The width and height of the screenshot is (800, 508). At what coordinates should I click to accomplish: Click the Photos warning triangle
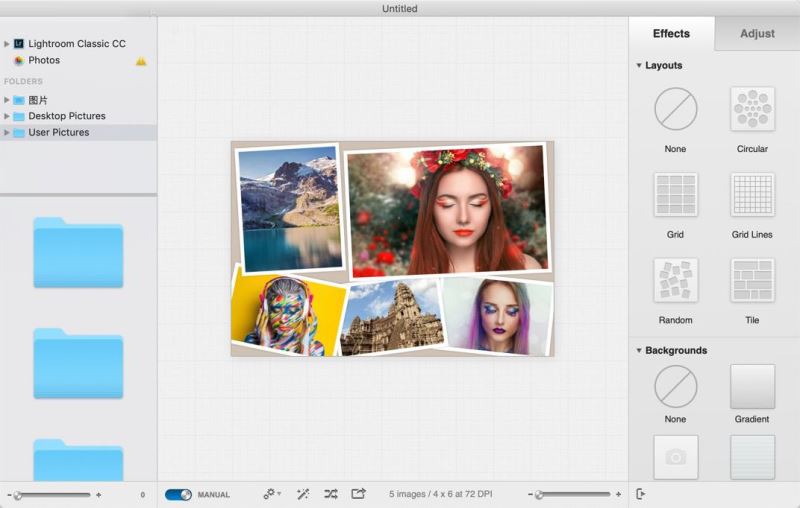[141, 61]
